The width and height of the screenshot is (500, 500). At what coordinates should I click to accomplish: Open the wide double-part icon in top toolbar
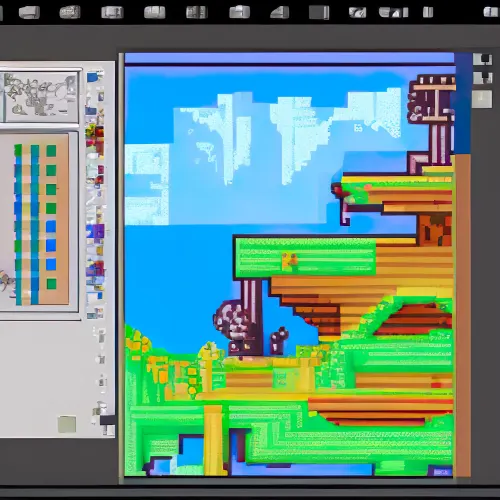point(394,13)
